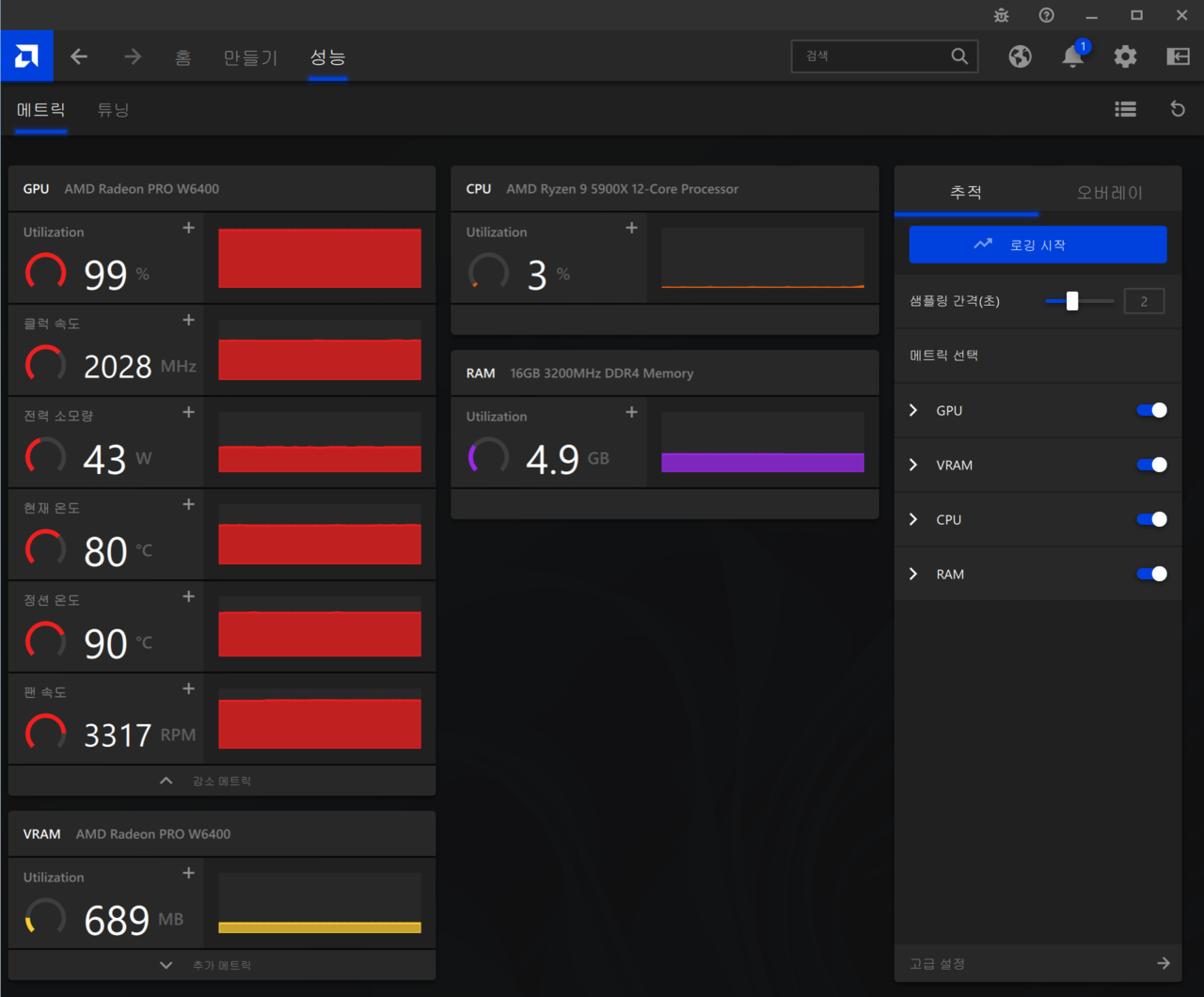Open the web browser globe icon

tap(1020, 56)
